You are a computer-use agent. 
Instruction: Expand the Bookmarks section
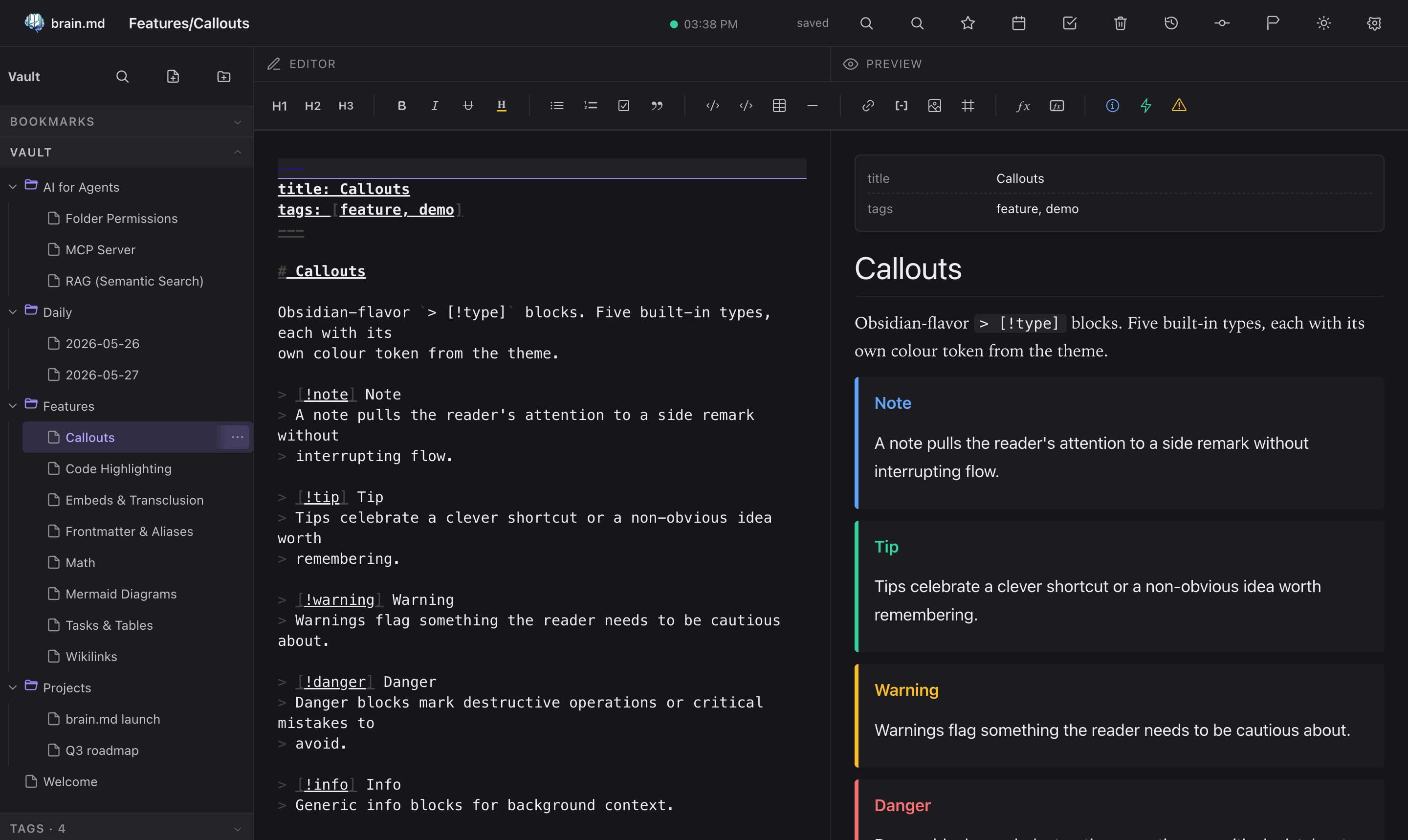point(127,122)
